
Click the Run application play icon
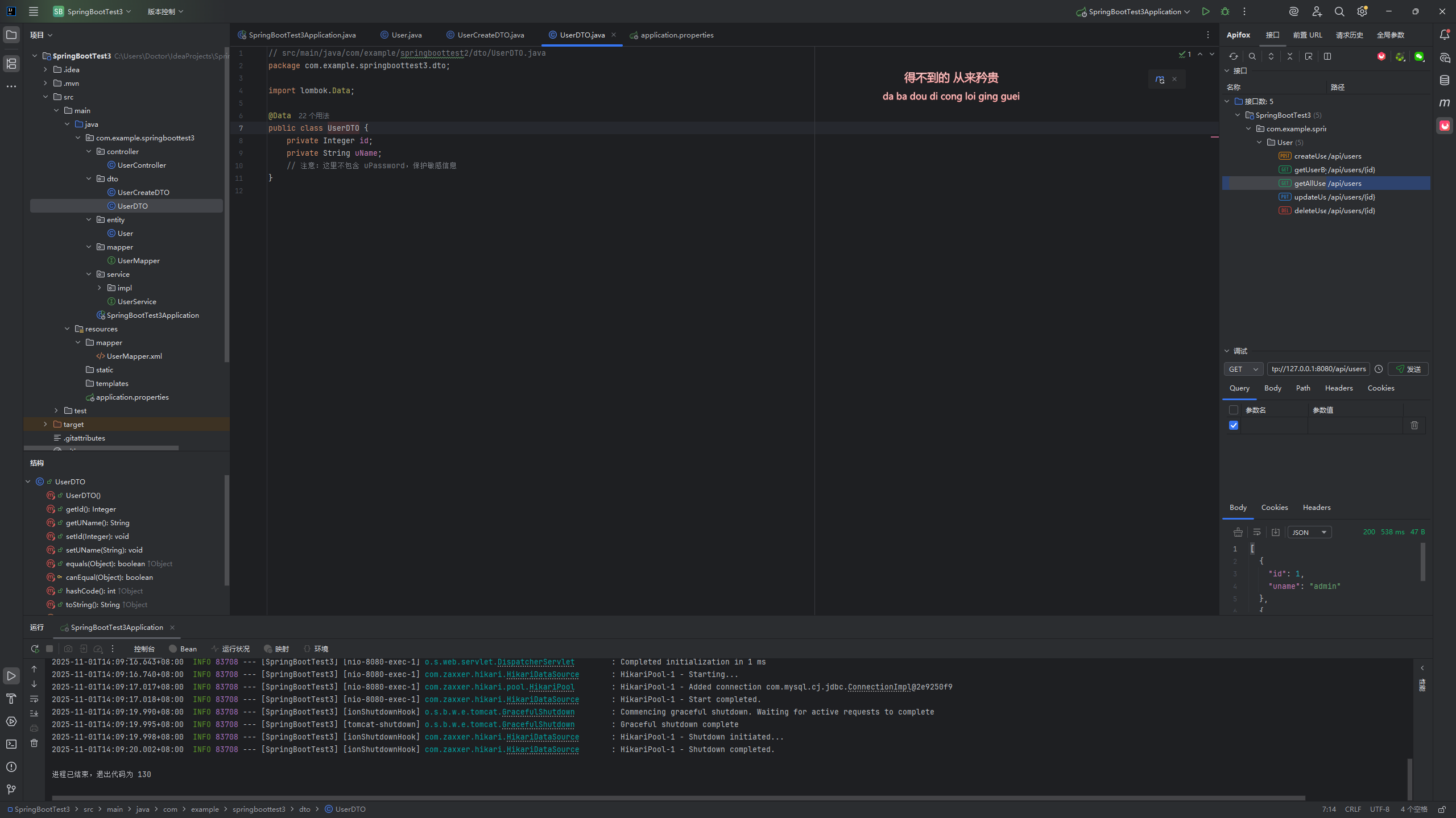click(x=1205, y=11)
